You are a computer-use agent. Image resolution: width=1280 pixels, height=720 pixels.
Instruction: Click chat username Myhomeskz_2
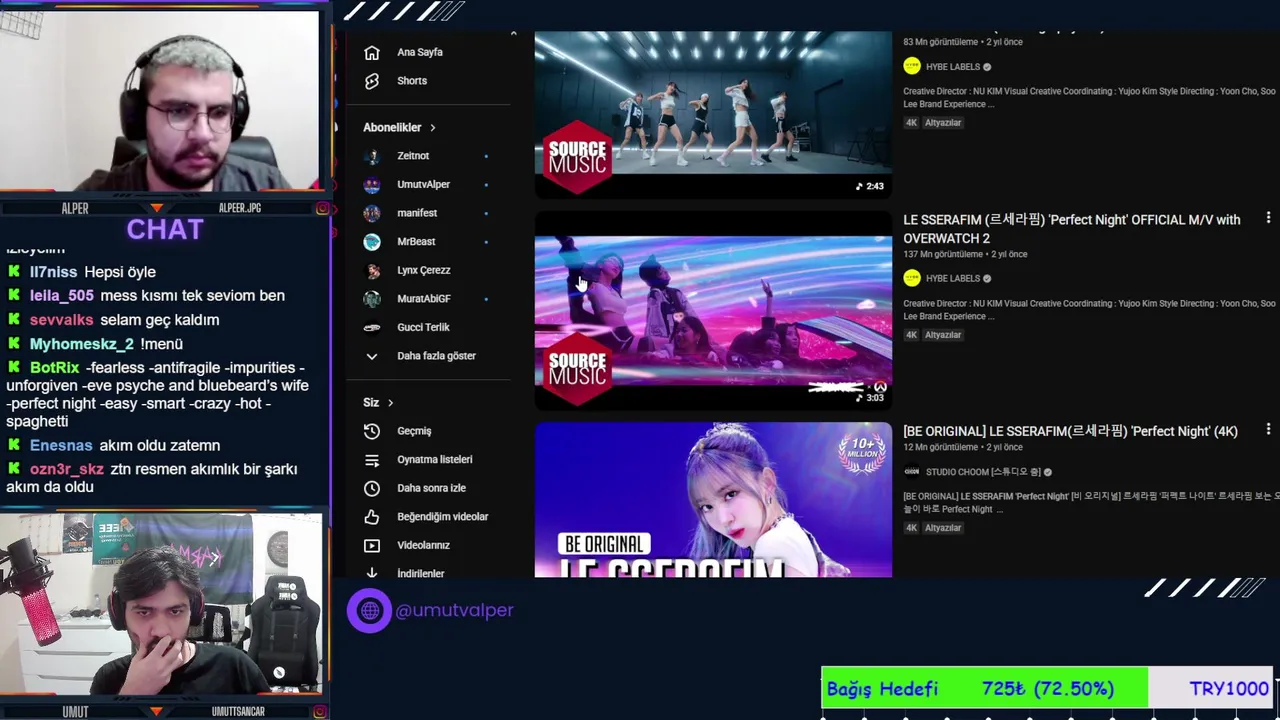coord(81,344)
